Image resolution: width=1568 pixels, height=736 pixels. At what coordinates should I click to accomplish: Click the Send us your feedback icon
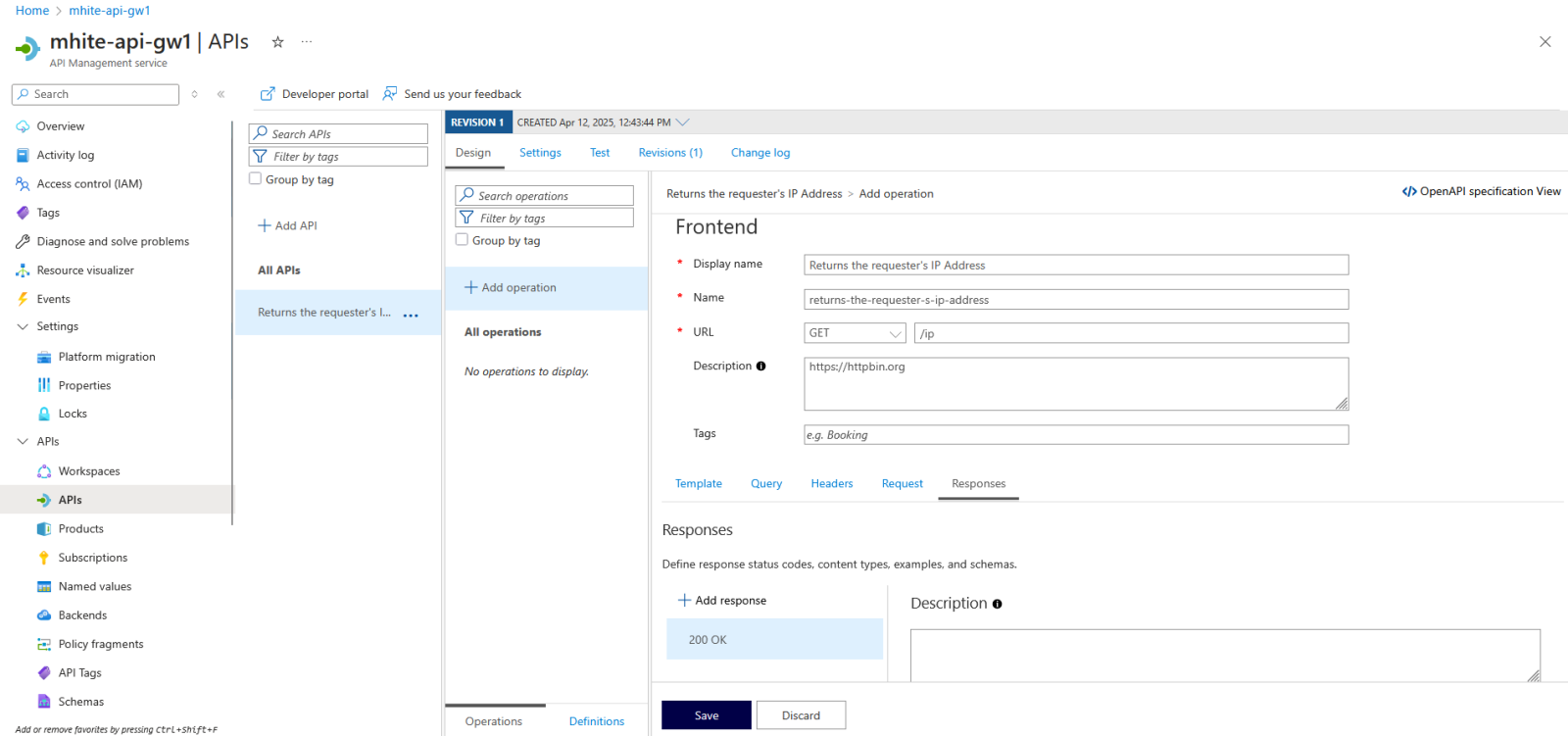390,94
